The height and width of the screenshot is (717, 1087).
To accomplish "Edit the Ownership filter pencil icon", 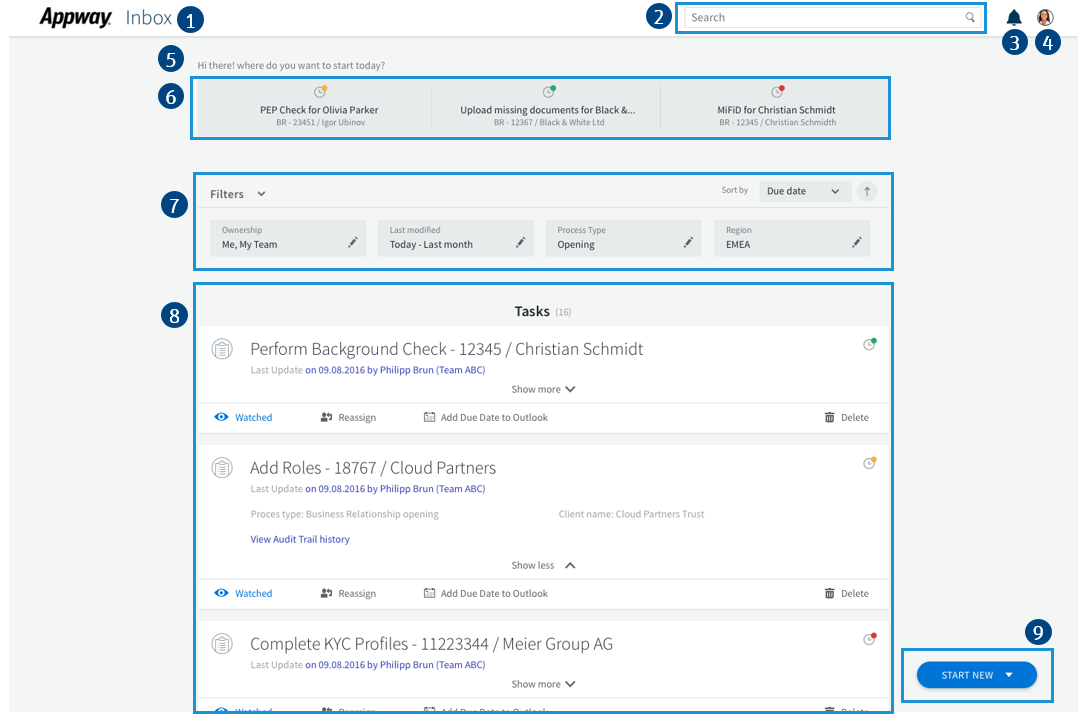I will pos(352,242).
